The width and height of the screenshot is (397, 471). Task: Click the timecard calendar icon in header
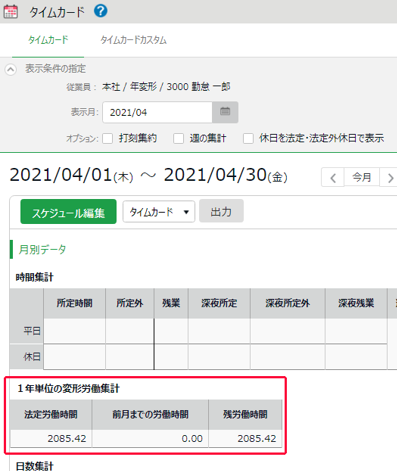(11, 12)
